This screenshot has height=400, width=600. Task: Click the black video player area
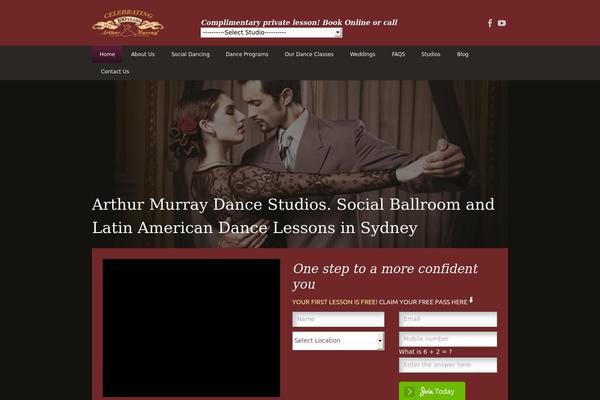coord(191,328)
